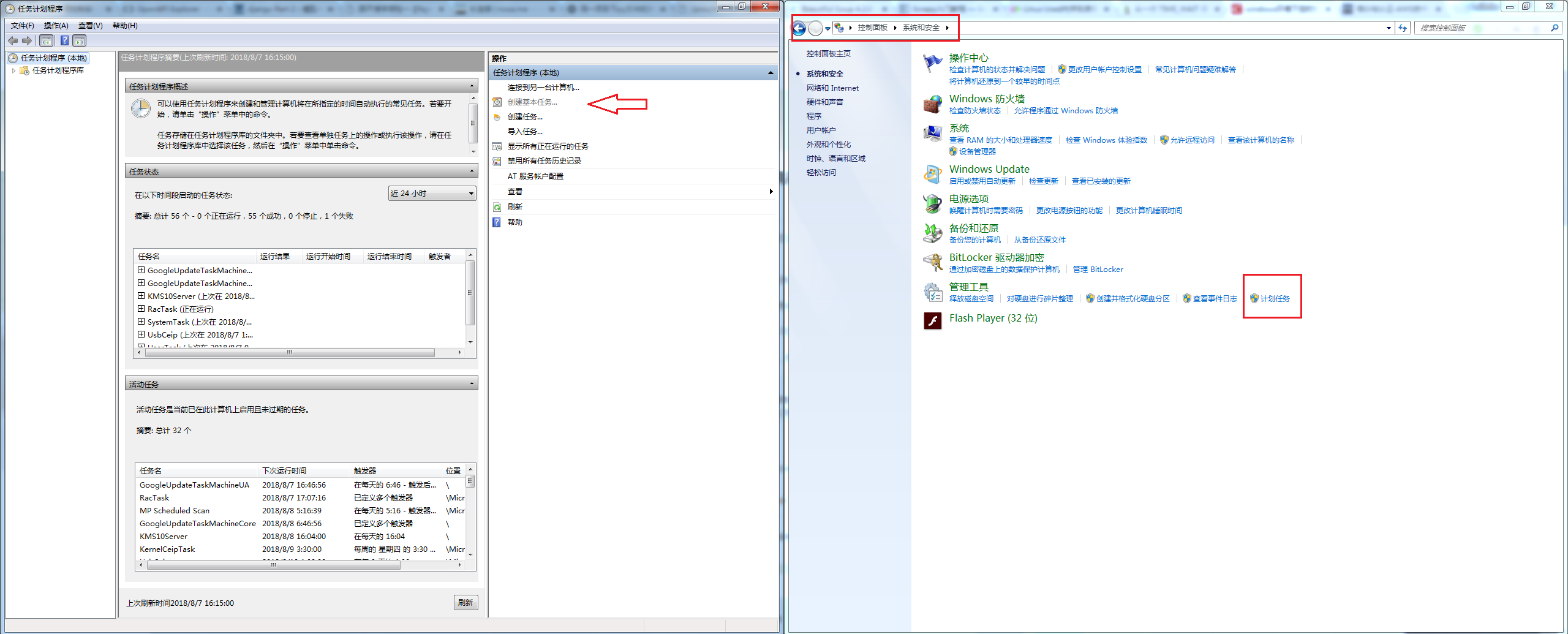Click the Windows Update icon
Image resolution: width=1568 pixels, height=634 pixels.
(932, 175)
